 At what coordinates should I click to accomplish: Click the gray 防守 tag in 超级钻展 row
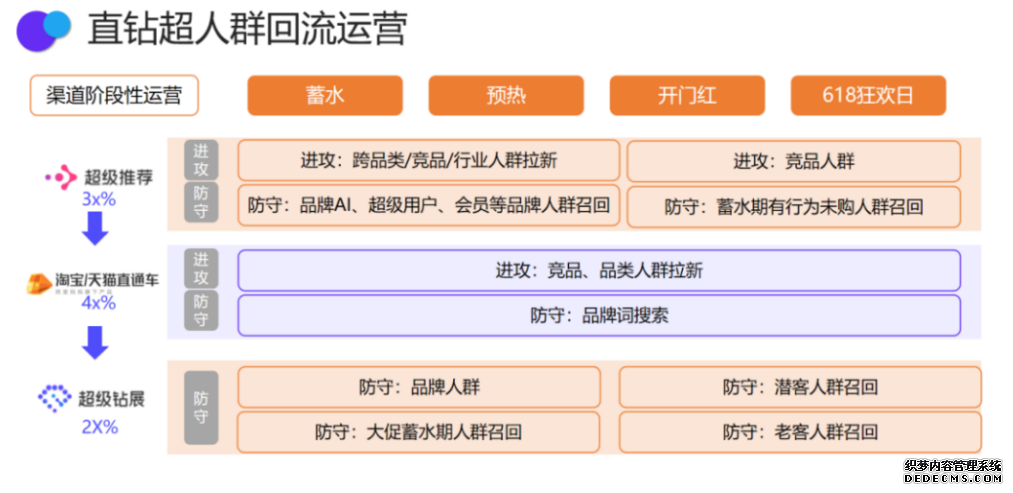click(x=201, y=408)
